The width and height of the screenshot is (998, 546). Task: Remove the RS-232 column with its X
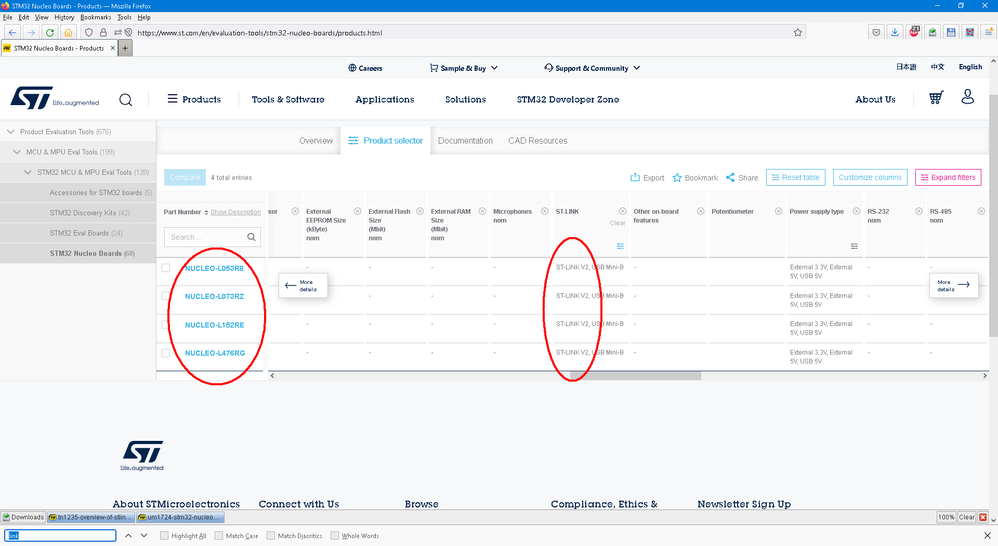[919, 211]
